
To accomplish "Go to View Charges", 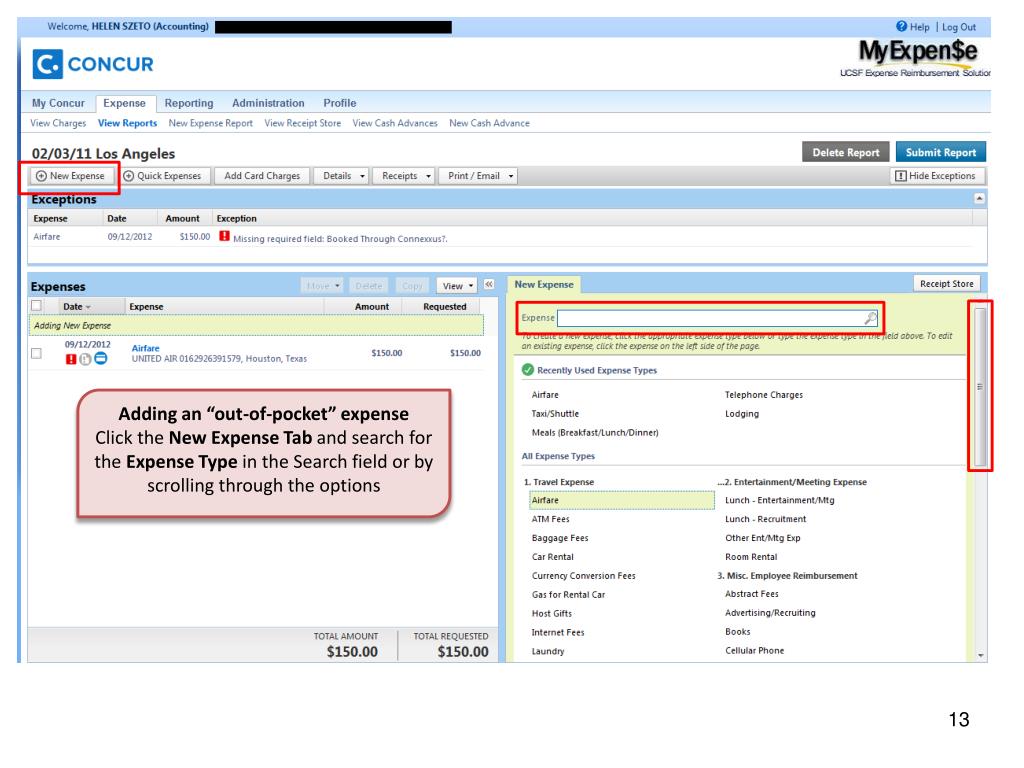I will [58, 123].
